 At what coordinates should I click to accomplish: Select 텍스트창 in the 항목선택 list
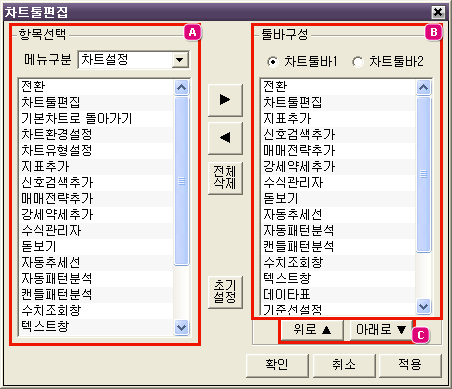click(x=97, y=326)
